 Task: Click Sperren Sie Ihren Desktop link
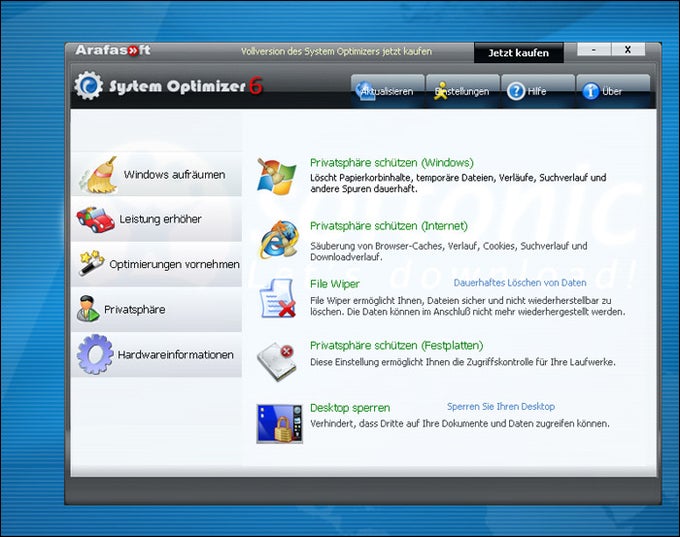point(500,407)
